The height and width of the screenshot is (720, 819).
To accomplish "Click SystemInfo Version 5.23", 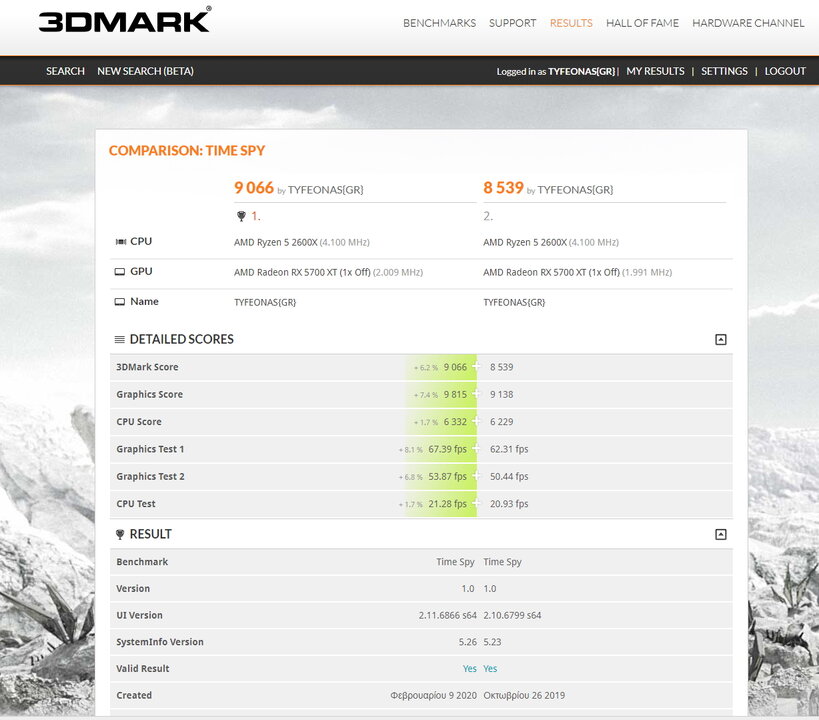I will click(492, 642).
